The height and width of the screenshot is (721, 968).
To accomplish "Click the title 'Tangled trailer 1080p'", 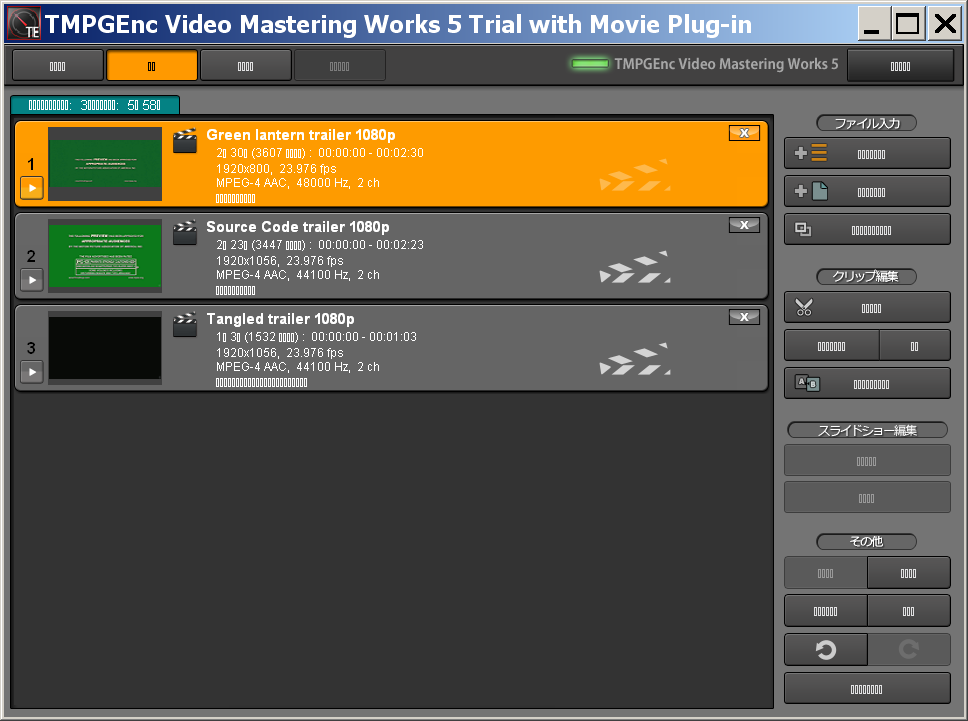I will (280, 319).
